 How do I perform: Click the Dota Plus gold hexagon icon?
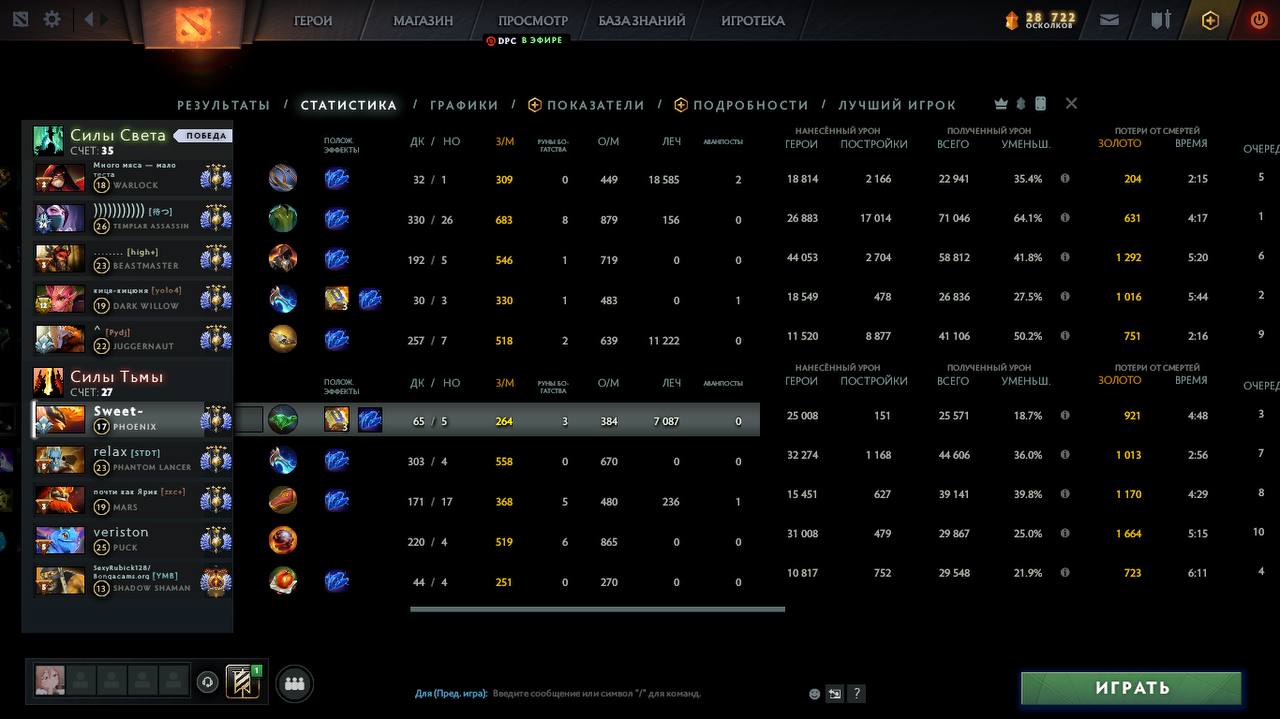coord(1210,20)
